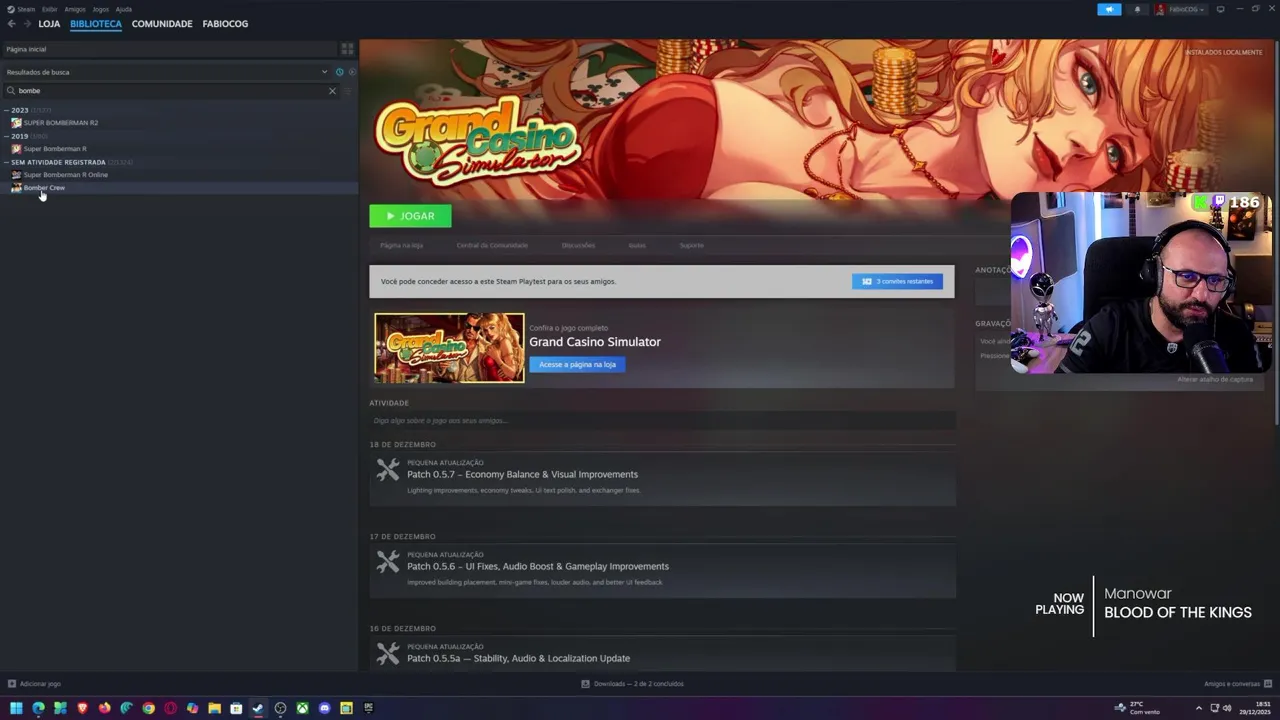The height and width of the screenshot is (720, 1280).
Task: Switch to the COMUNIDADE tab
Action: 162,23
